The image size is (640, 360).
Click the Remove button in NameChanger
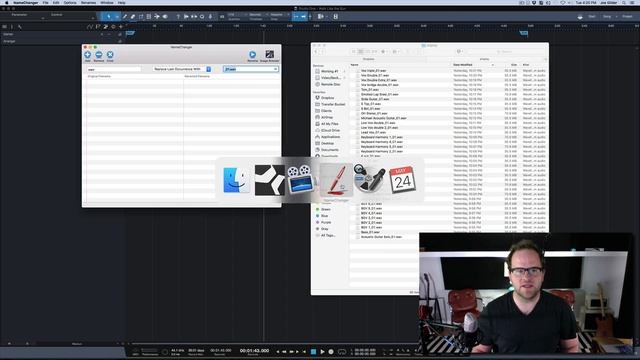[99, 56]
